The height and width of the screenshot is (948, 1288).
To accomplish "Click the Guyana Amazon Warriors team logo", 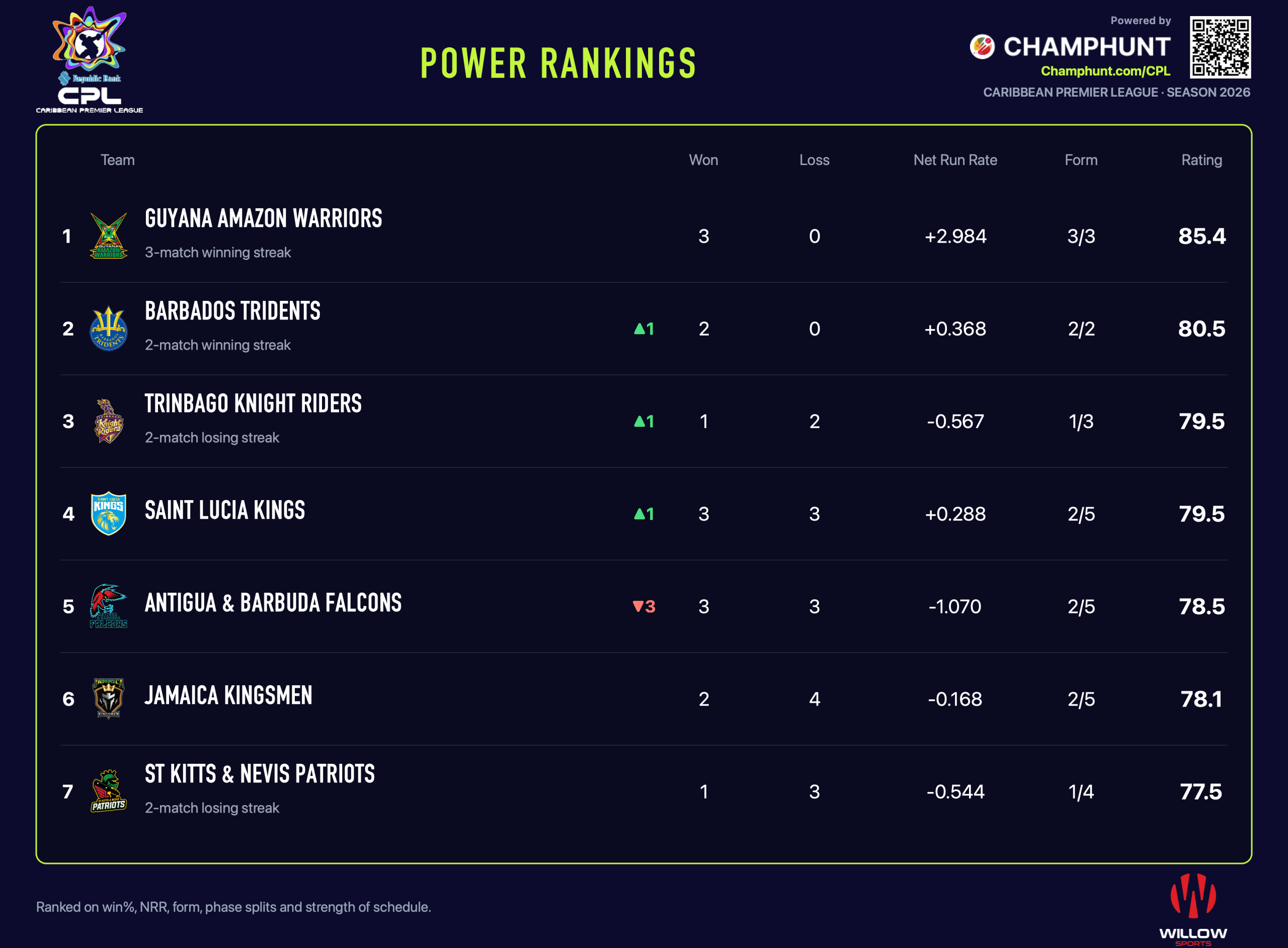I will coord(109,236).
